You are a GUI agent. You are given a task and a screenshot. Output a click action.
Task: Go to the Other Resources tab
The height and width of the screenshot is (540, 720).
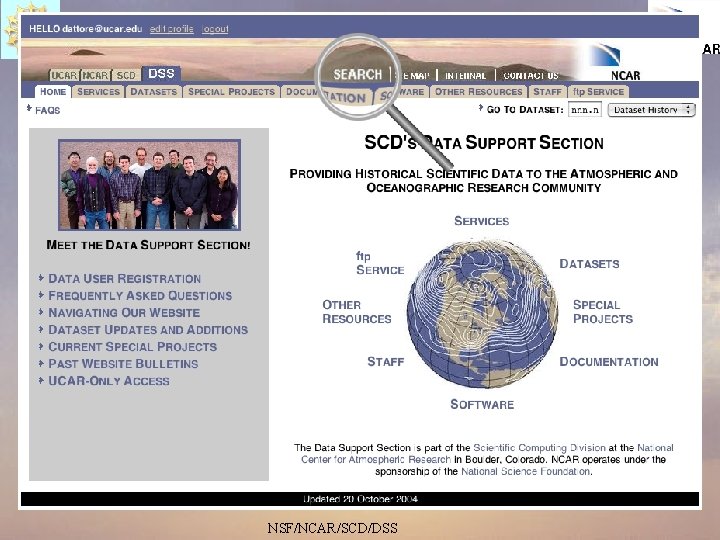478,91
